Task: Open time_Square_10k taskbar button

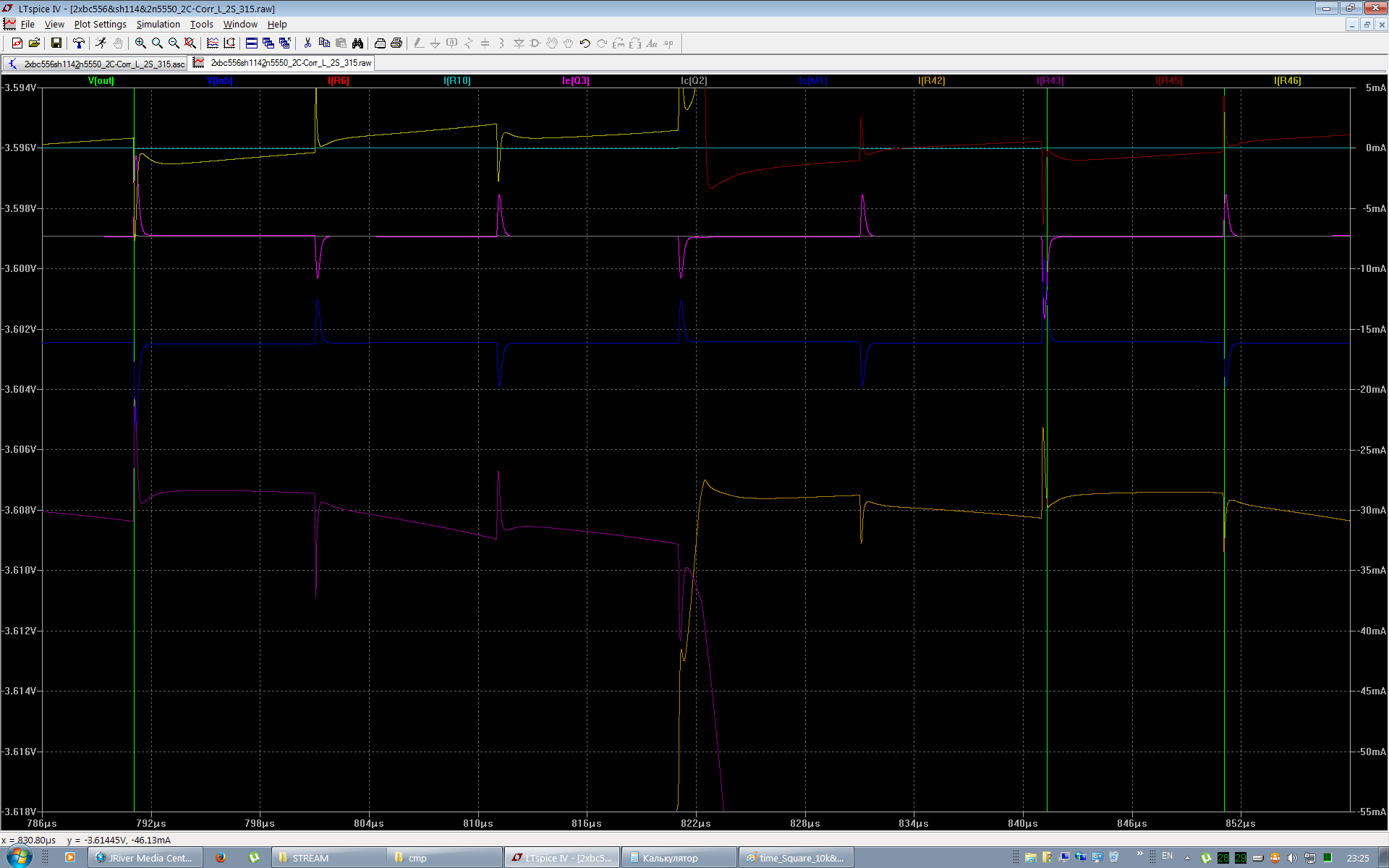Action: click(x=796, y=858)
